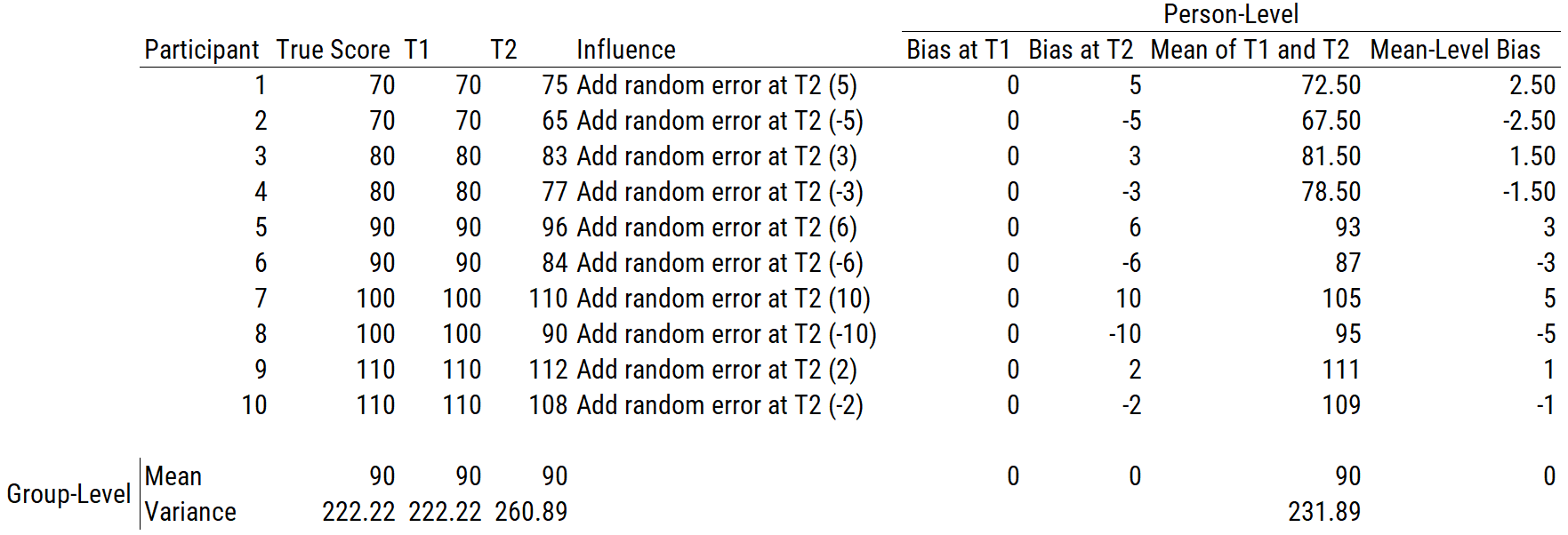Select the Mean-Level Bias header
1568x535 pixels.
pos(1455,50)
